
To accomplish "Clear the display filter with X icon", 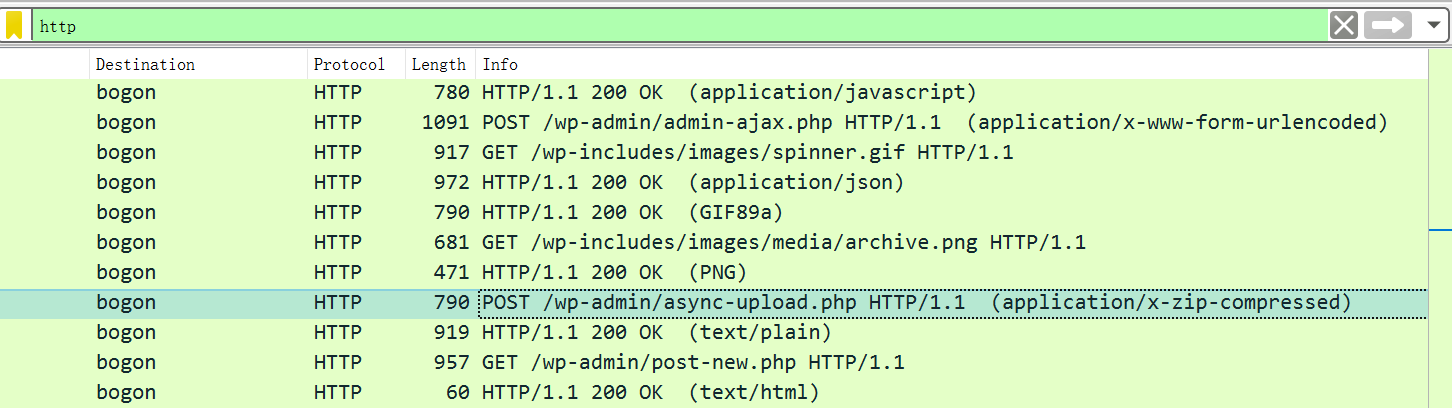I will pyautogui.click(x=1343, y=25).
